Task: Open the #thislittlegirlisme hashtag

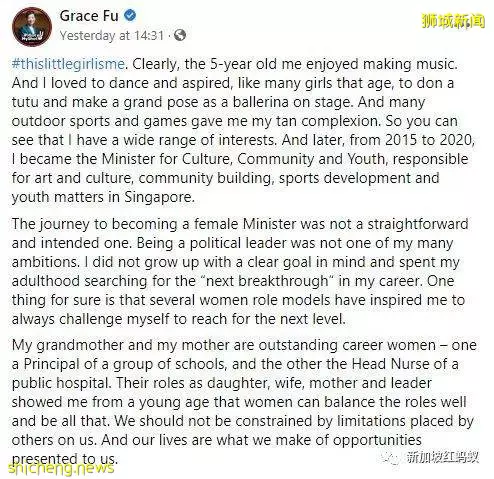Action: 68,64
